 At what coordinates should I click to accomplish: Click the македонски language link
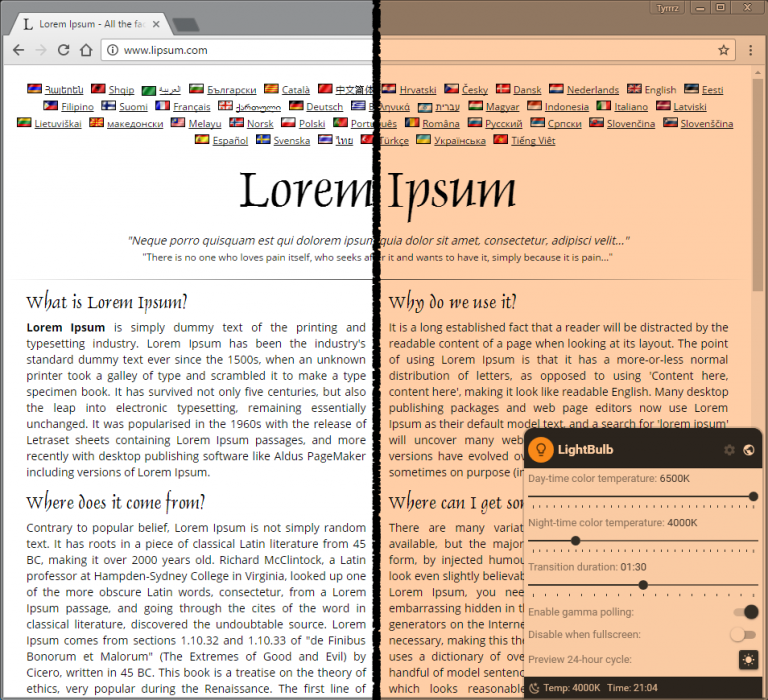135,124
